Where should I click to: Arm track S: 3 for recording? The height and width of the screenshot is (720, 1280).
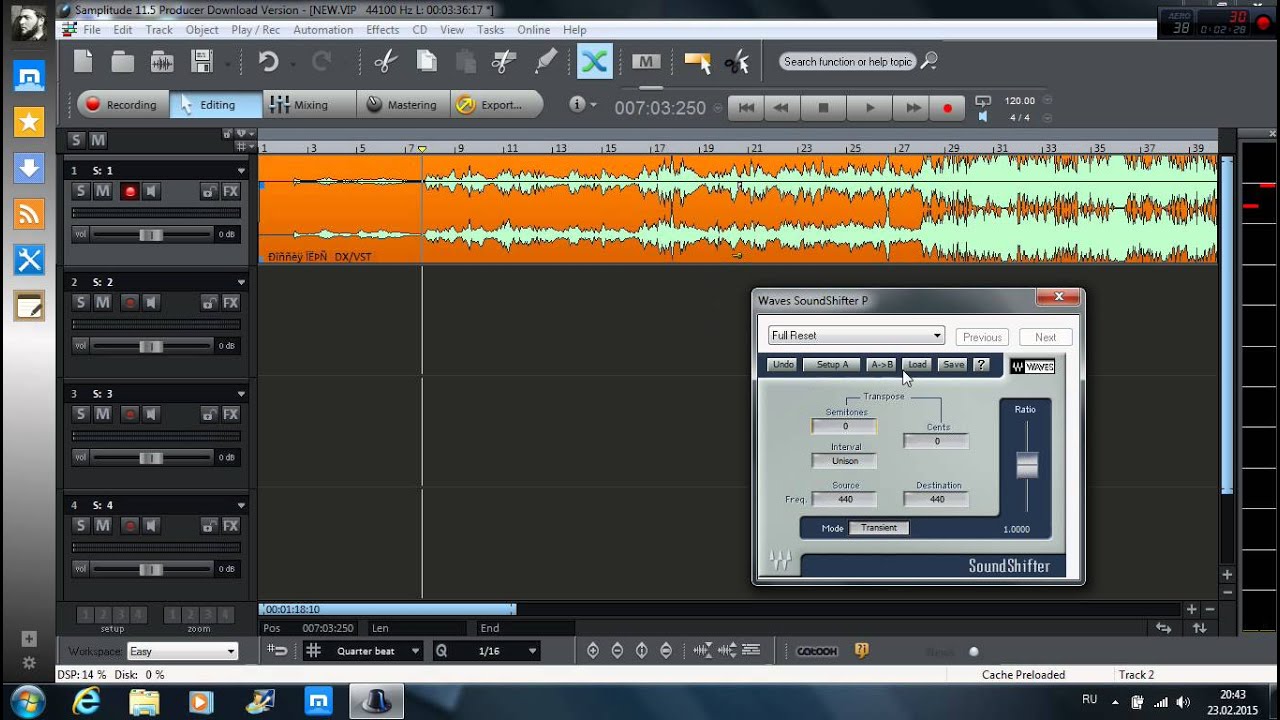point(129,414)
